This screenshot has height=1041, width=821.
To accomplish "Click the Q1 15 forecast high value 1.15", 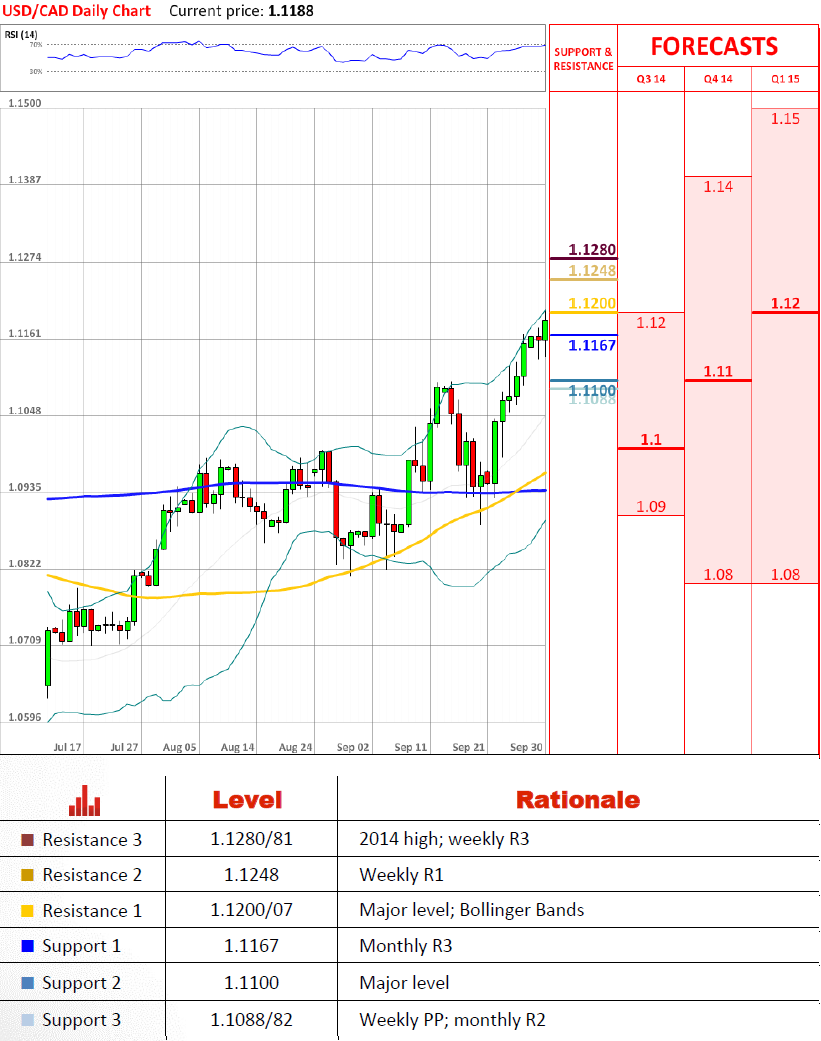I will coord(785,119).
